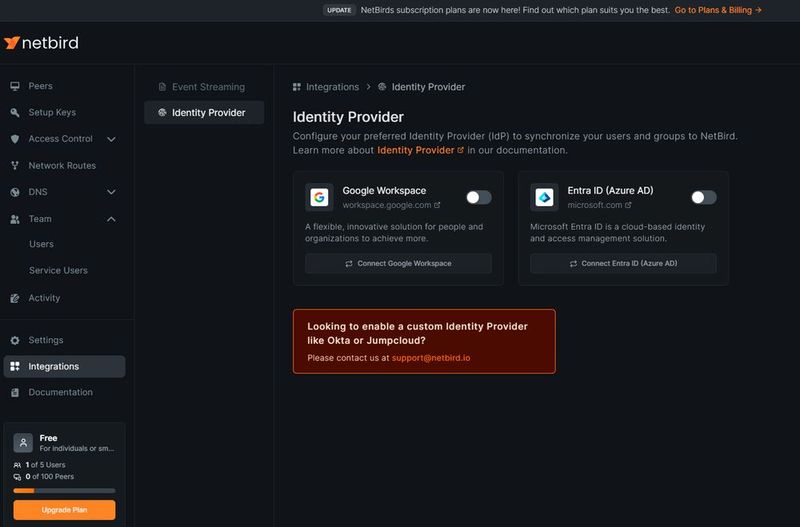Image resolution: width=800 pixels, height=527 pixels.
Task: Click the Identity Provider page heading
Action: coord(348,117)
